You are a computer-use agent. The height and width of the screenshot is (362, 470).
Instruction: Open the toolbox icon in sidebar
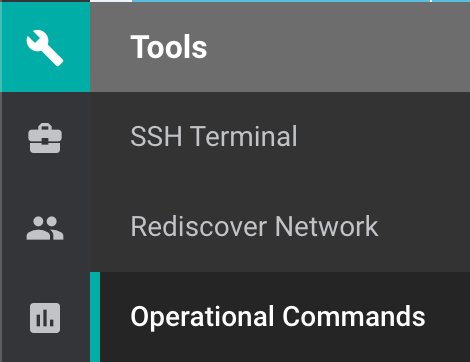[x=45, y=138]
